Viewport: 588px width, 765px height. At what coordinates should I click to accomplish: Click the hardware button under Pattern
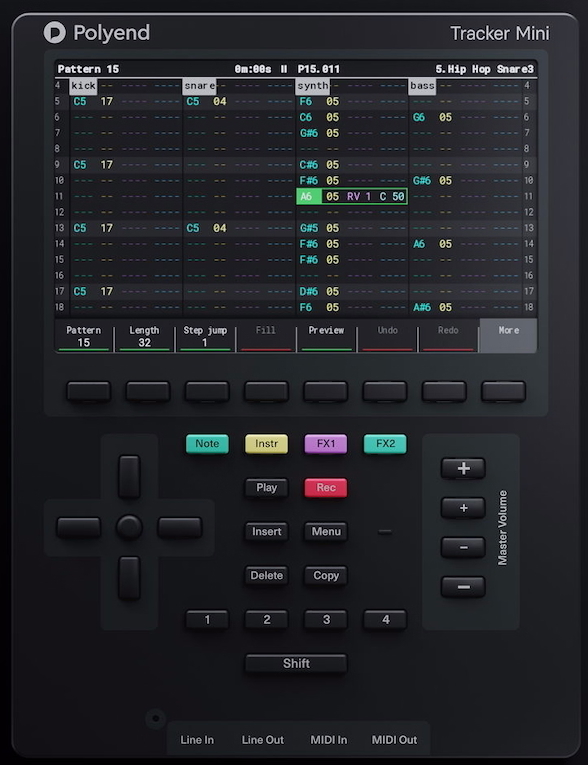tap(89, 392)
